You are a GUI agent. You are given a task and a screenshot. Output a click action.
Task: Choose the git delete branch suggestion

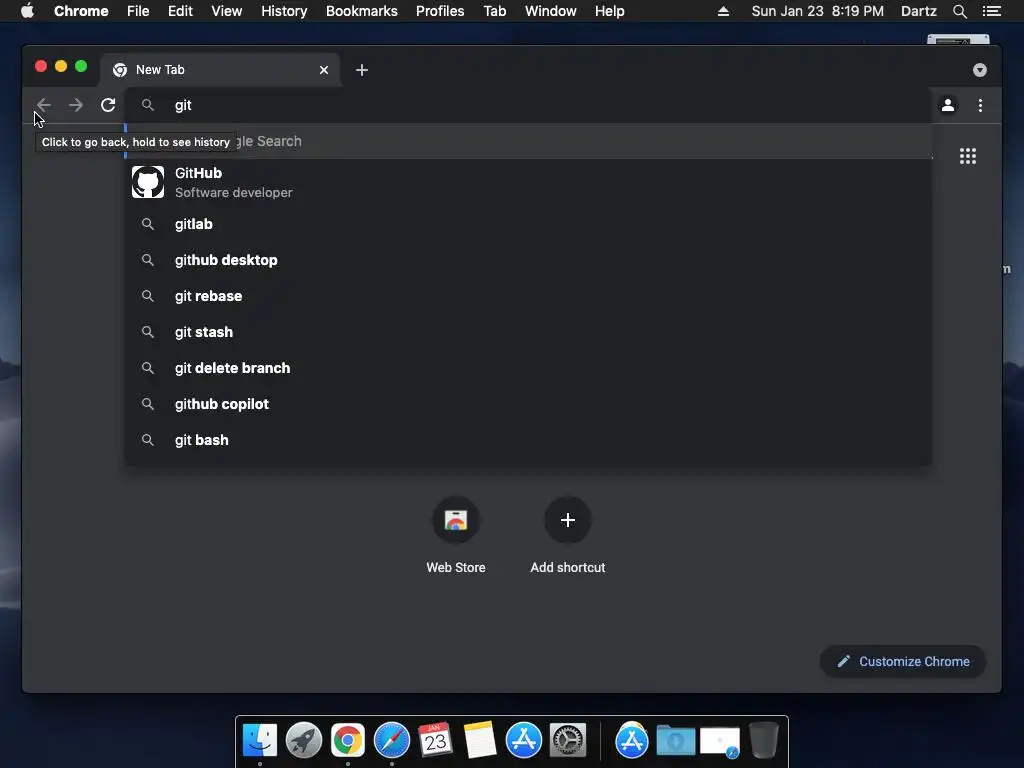528,368
